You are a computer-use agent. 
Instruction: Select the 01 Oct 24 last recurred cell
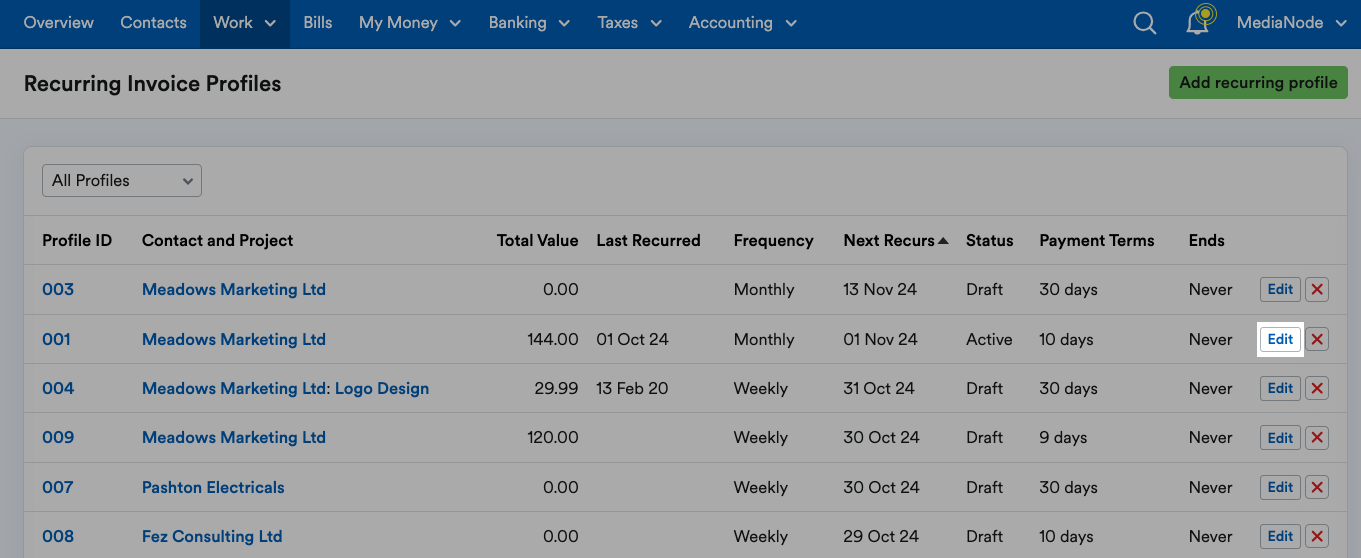point(632,339)
